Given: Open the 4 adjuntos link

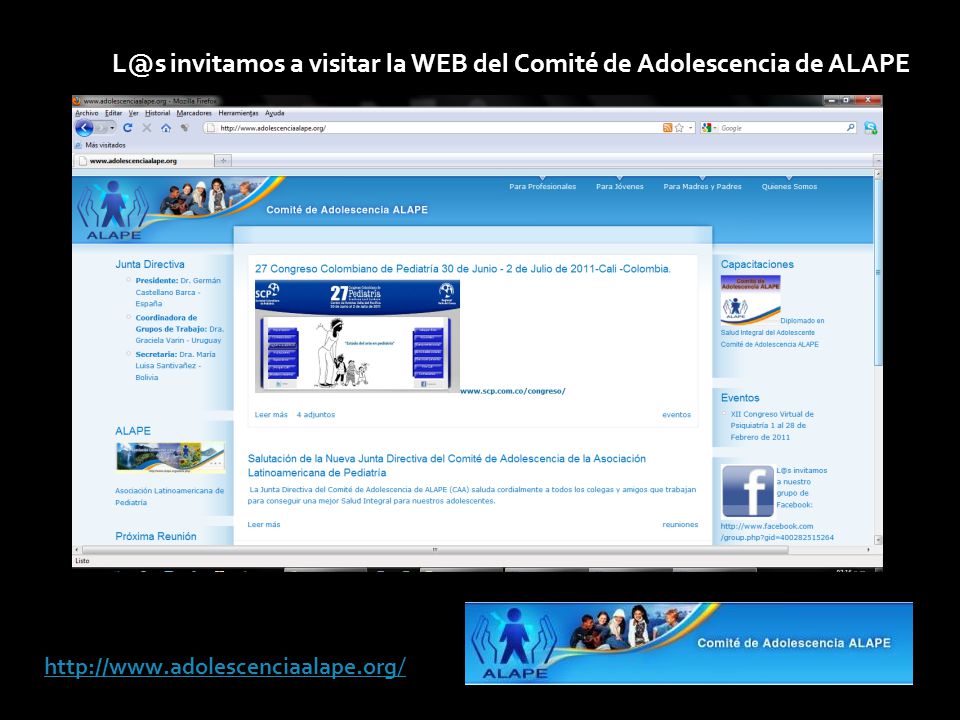Looking at the screenshot, I should tap(316, 414).
